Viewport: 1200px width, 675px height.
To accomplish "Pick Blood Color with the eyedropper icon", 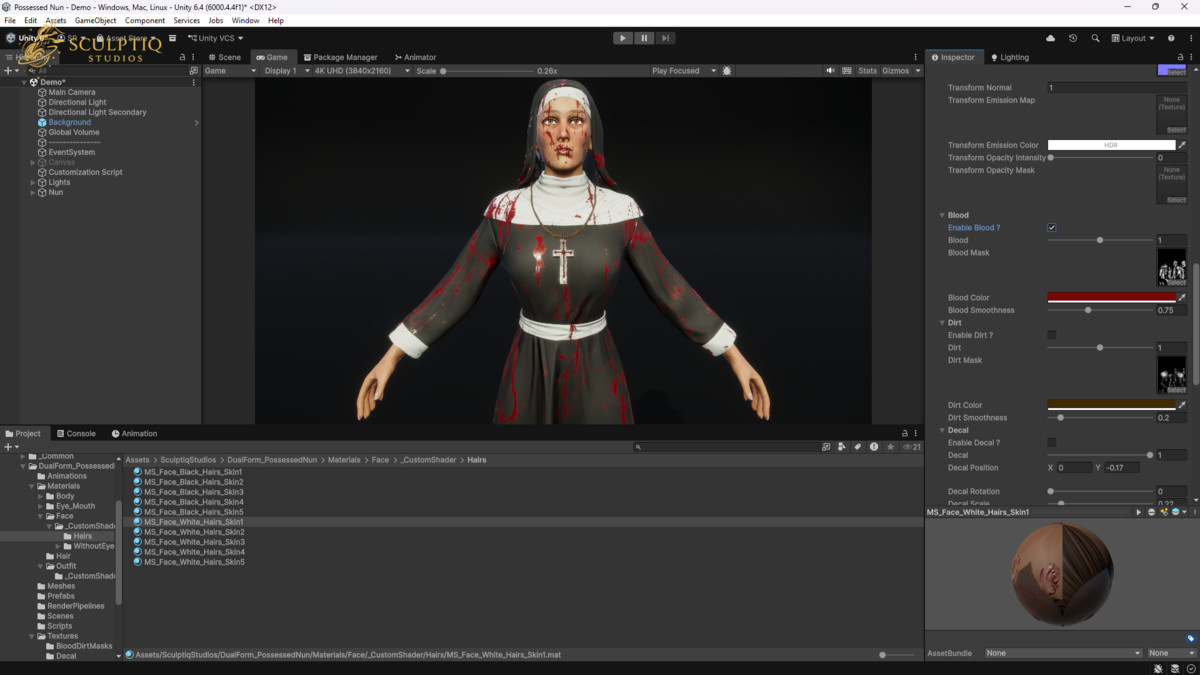I will click(x=1182, y=297).
